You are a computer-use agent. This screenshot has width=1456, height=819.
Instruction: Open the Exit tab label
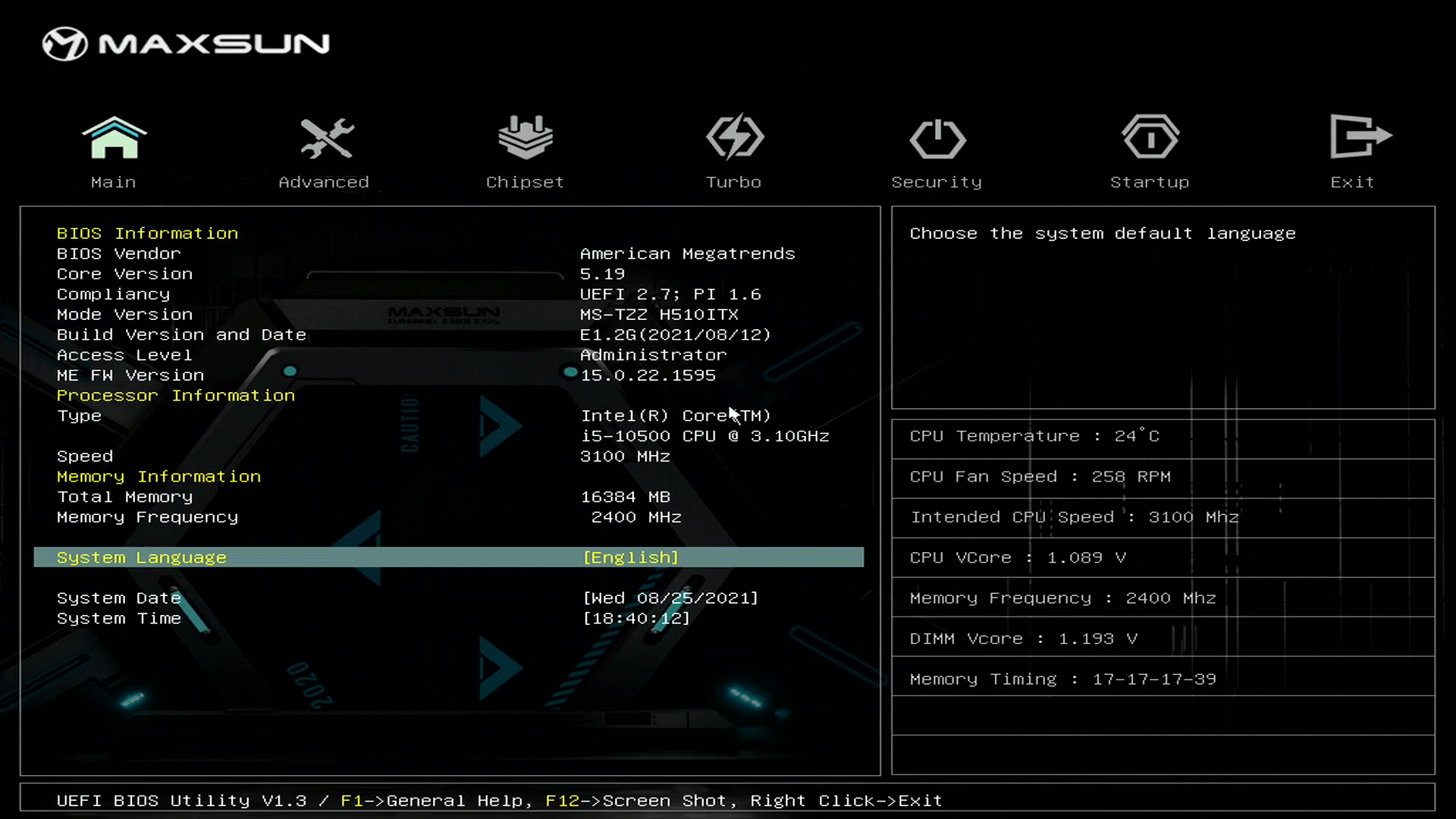click(x=1352, y=182)
